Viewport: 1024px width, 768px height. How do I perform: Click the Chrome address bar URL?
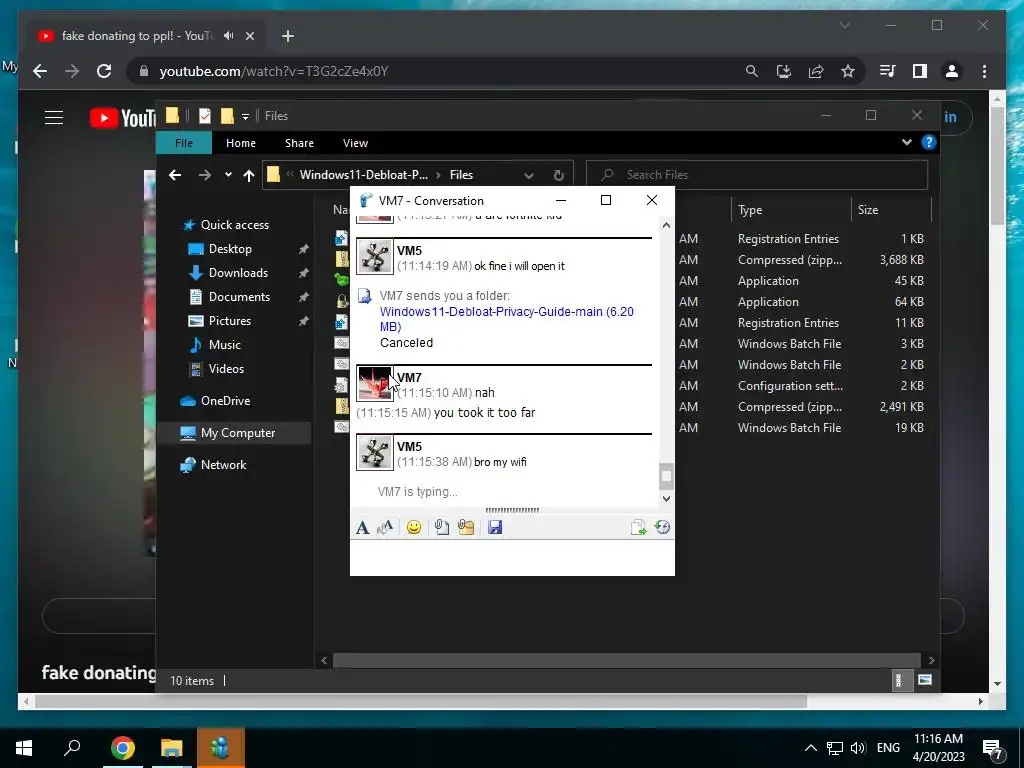pyautogui.click(x=274, y=71)
